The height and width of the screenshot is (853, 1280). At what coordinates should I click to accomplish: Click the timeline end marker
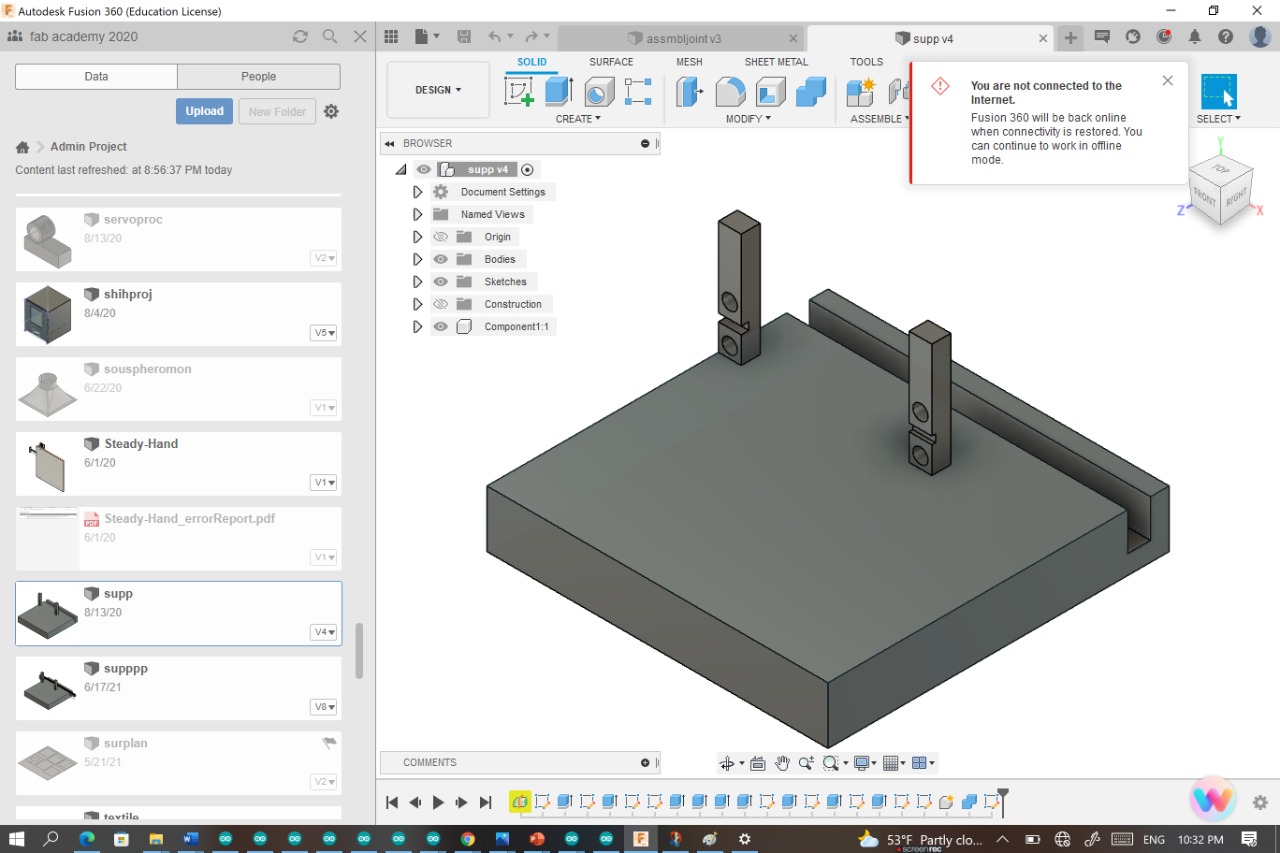coord(1003,801)
